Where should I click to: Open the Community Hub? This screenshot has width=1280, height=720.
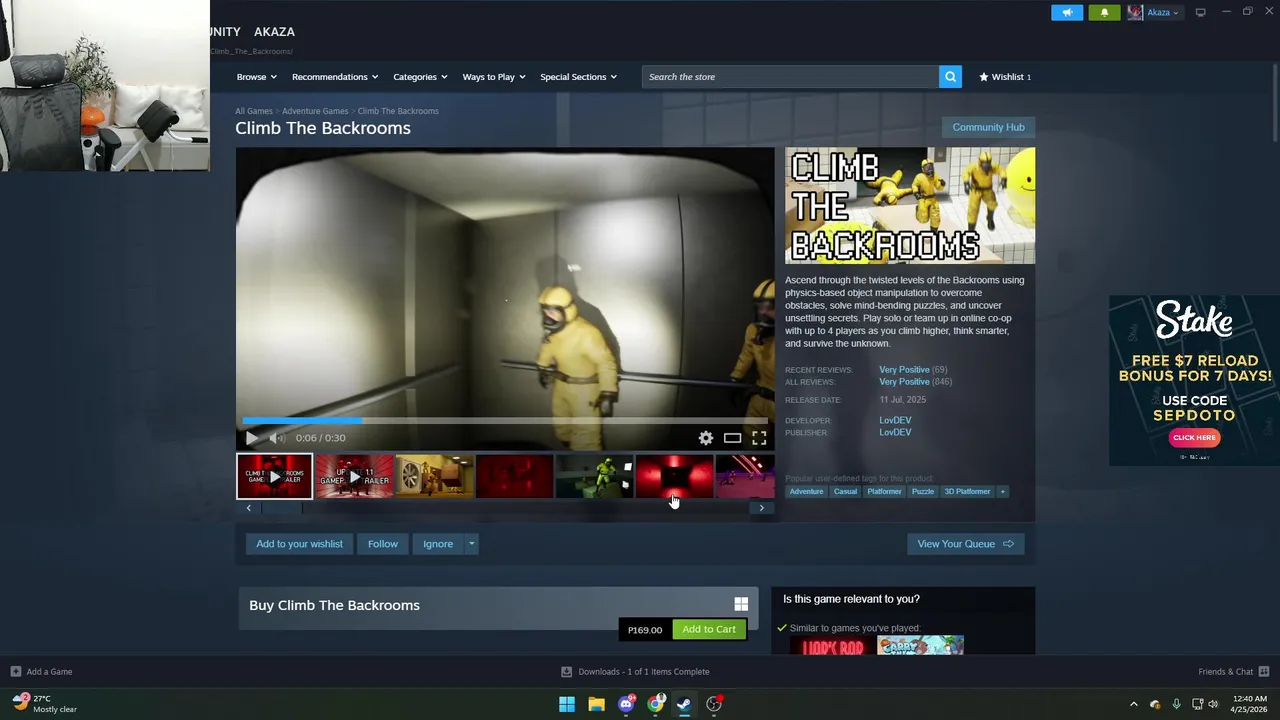pos(988,127)
